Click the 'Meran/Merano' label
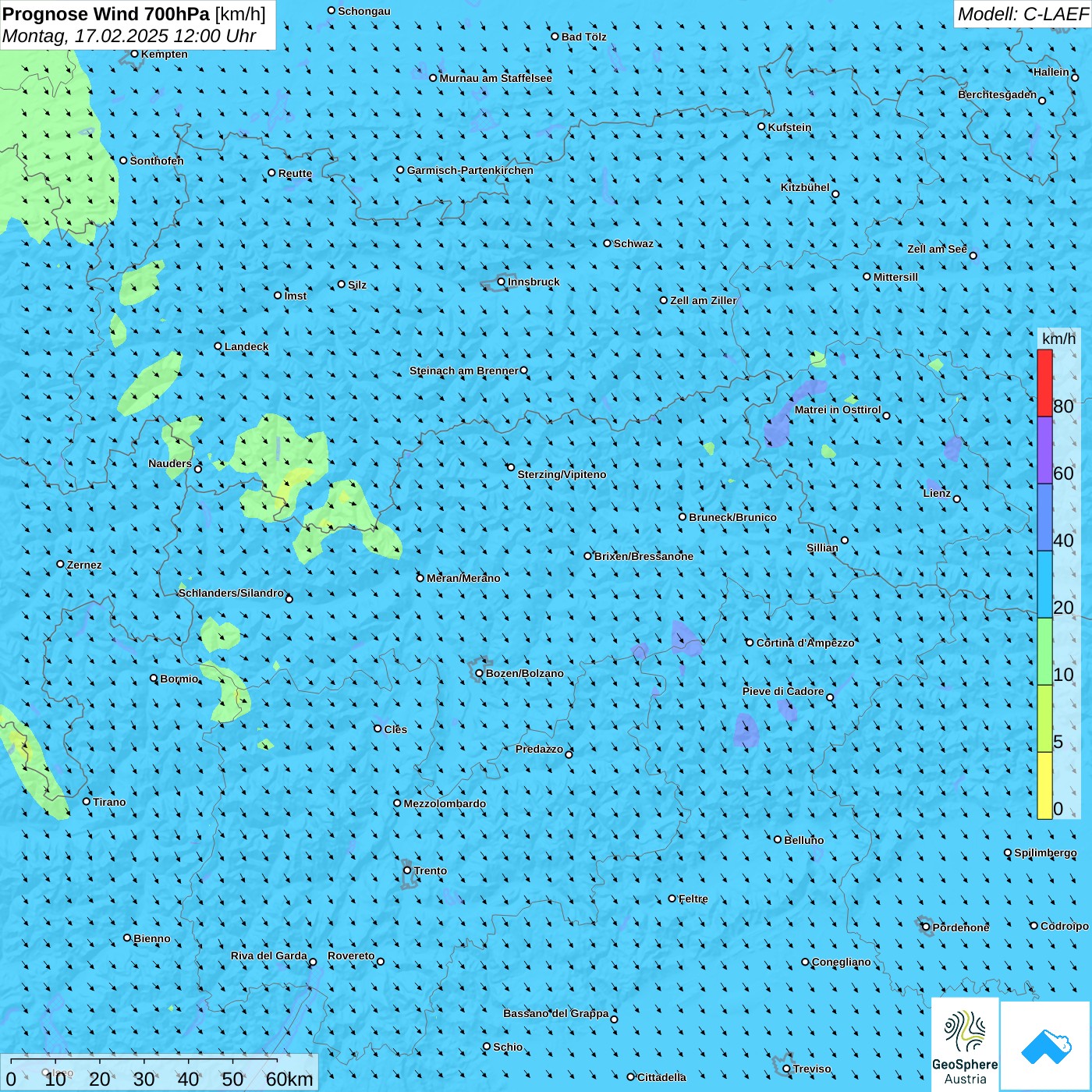1092x1092 pixels. tap(463, 578)
